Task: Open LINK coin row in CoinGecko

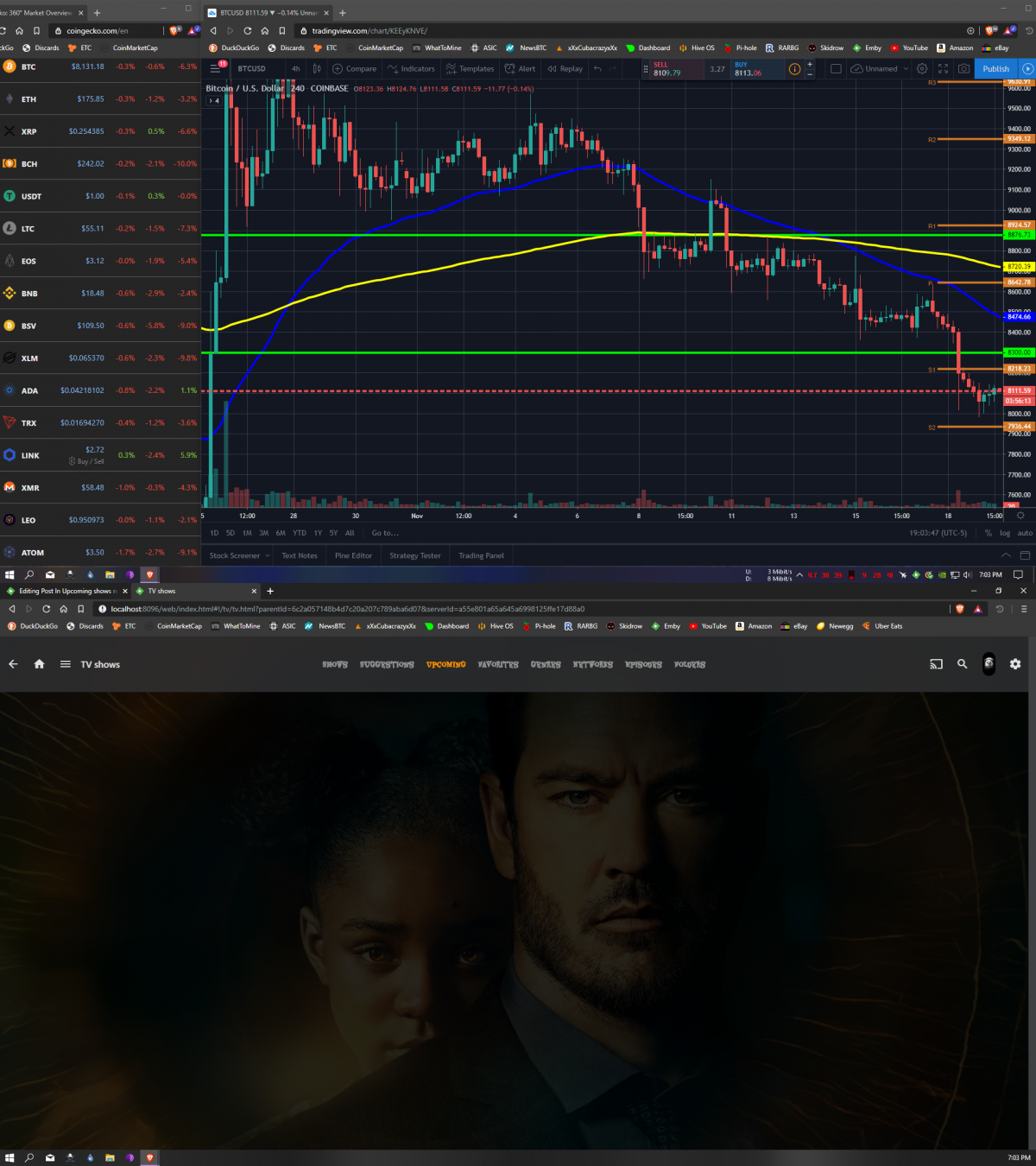Action: pyautogui.click(x=100, y=455)
